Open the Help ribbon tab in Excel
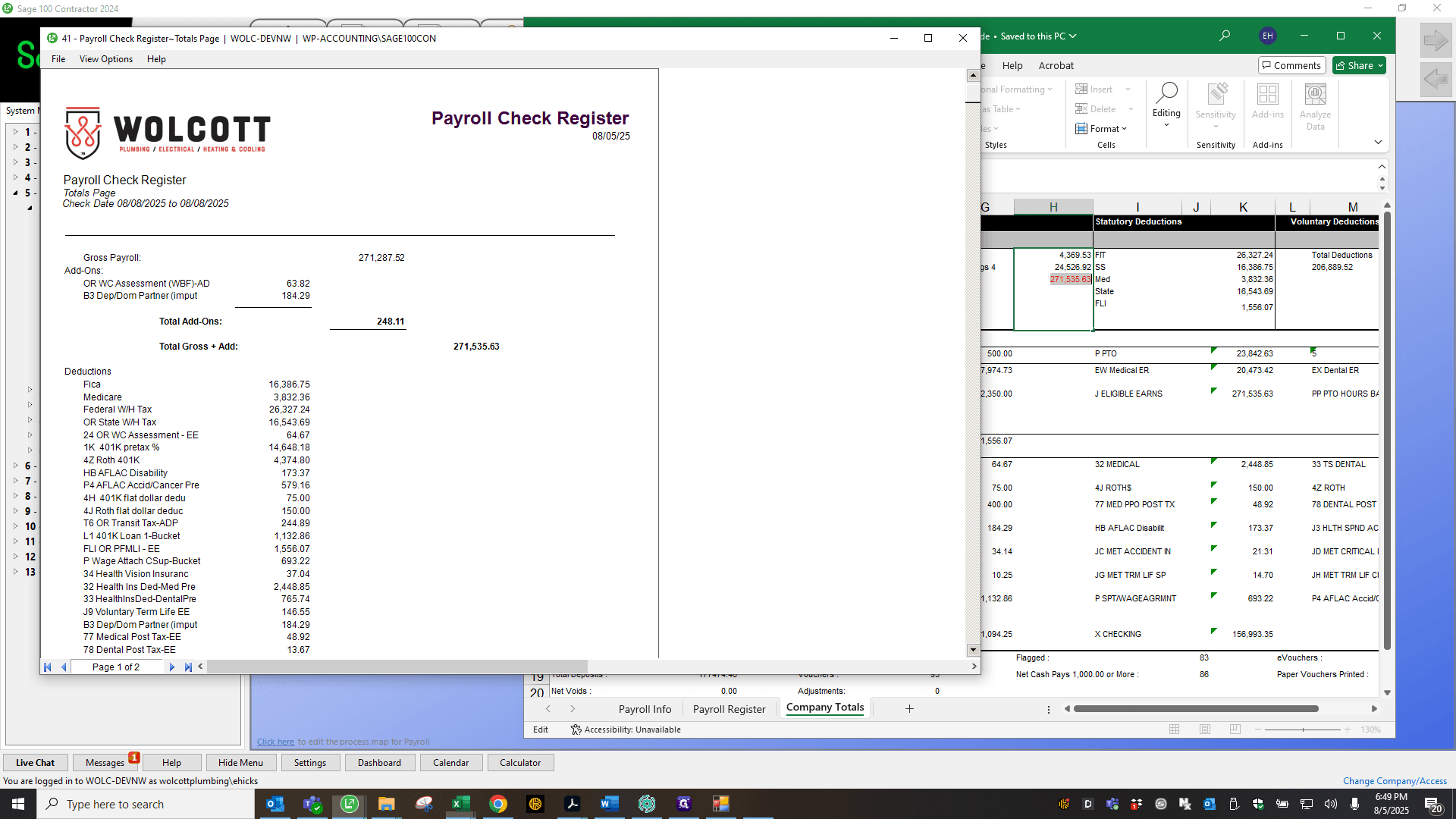 tap(1012, 66)
